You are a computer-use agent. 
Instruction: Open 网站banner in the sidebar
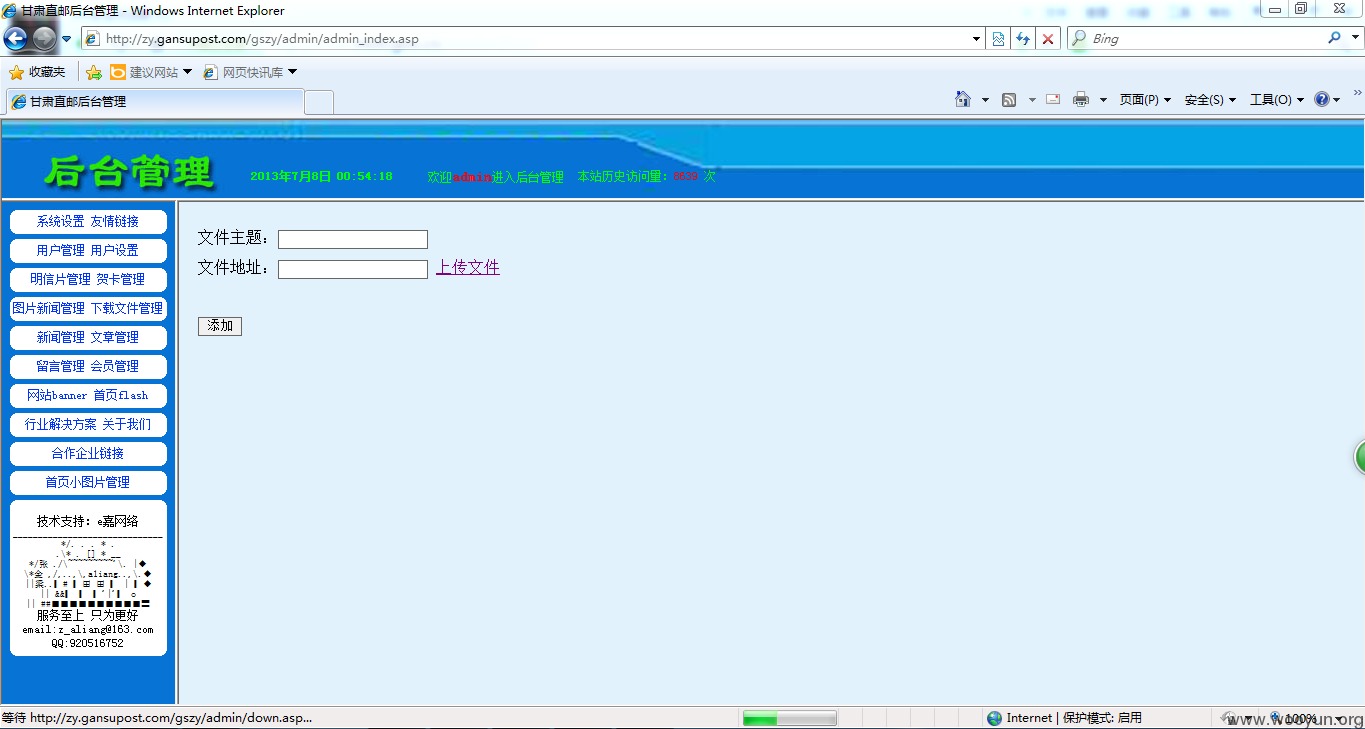pos(57,396)
